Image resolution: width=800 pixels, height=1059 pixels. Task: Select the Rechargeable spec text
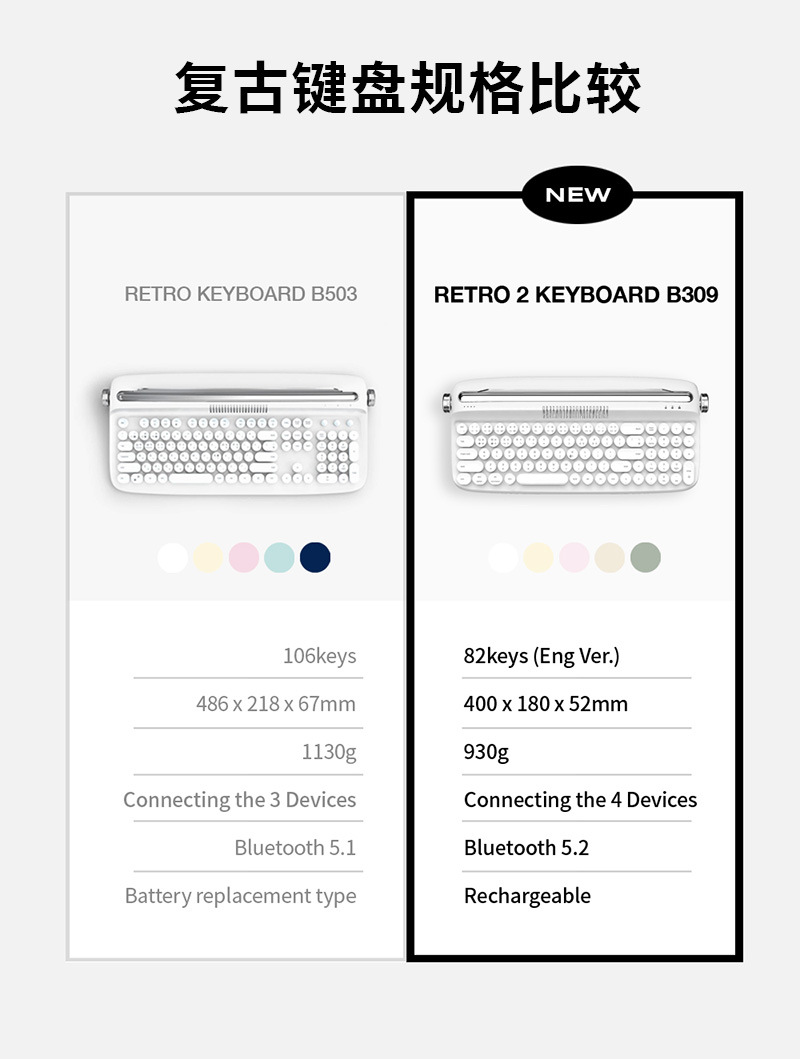click(527, 896)
